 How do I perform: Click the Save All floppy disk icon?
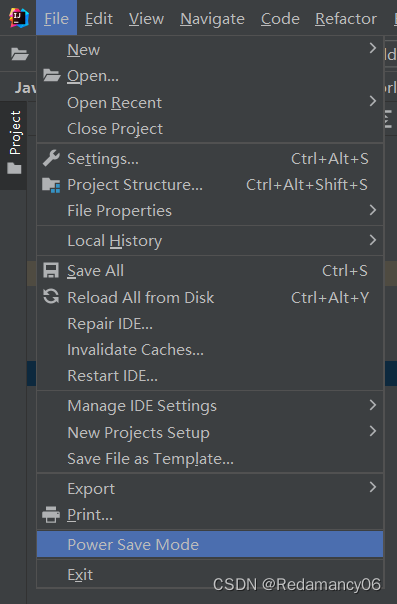[x=51, y=270]
